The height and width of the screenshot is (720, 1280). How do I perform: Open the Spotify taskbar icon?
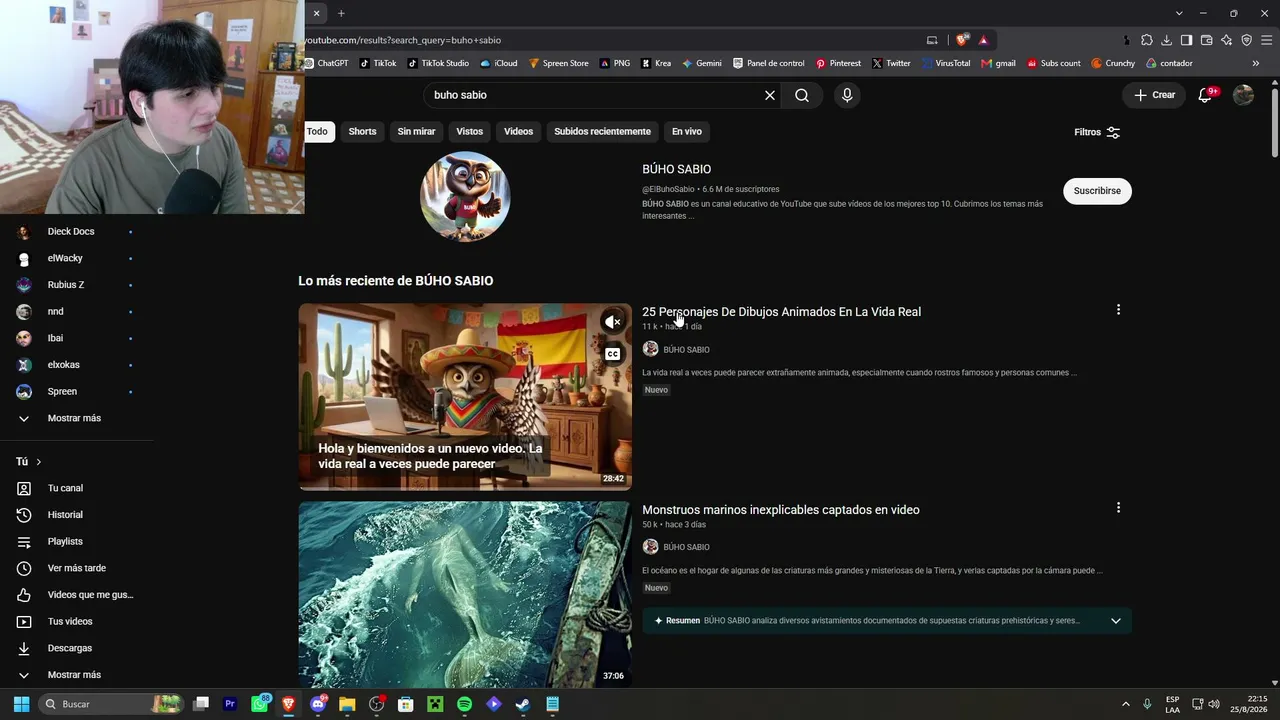(x=464, y=704)
